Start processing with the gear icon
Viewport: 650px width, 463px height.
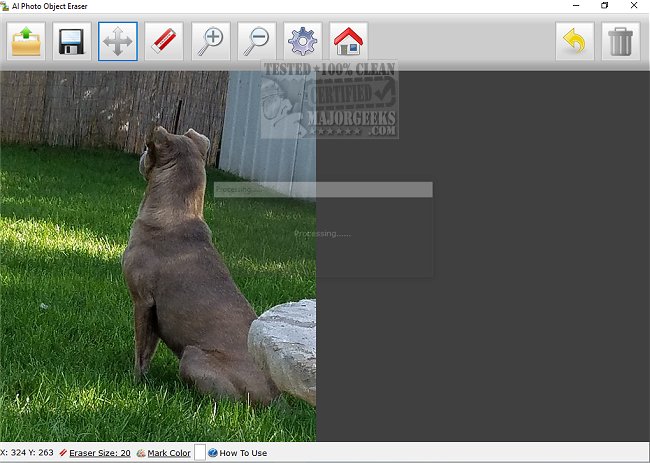click(303, 41)
